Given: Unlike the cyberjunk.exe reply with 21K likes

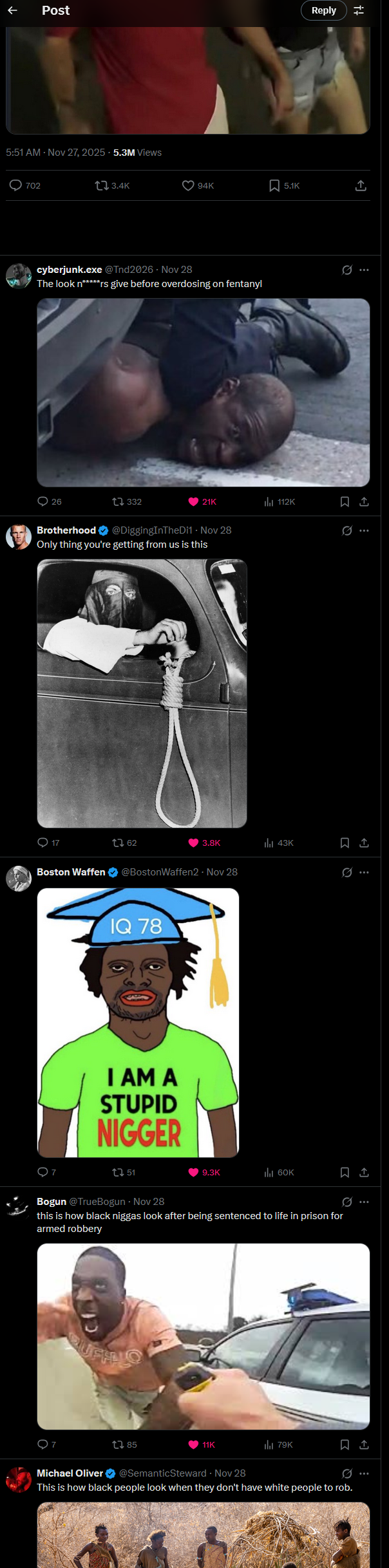Looking at the screenshot, I should coord(202,501).
